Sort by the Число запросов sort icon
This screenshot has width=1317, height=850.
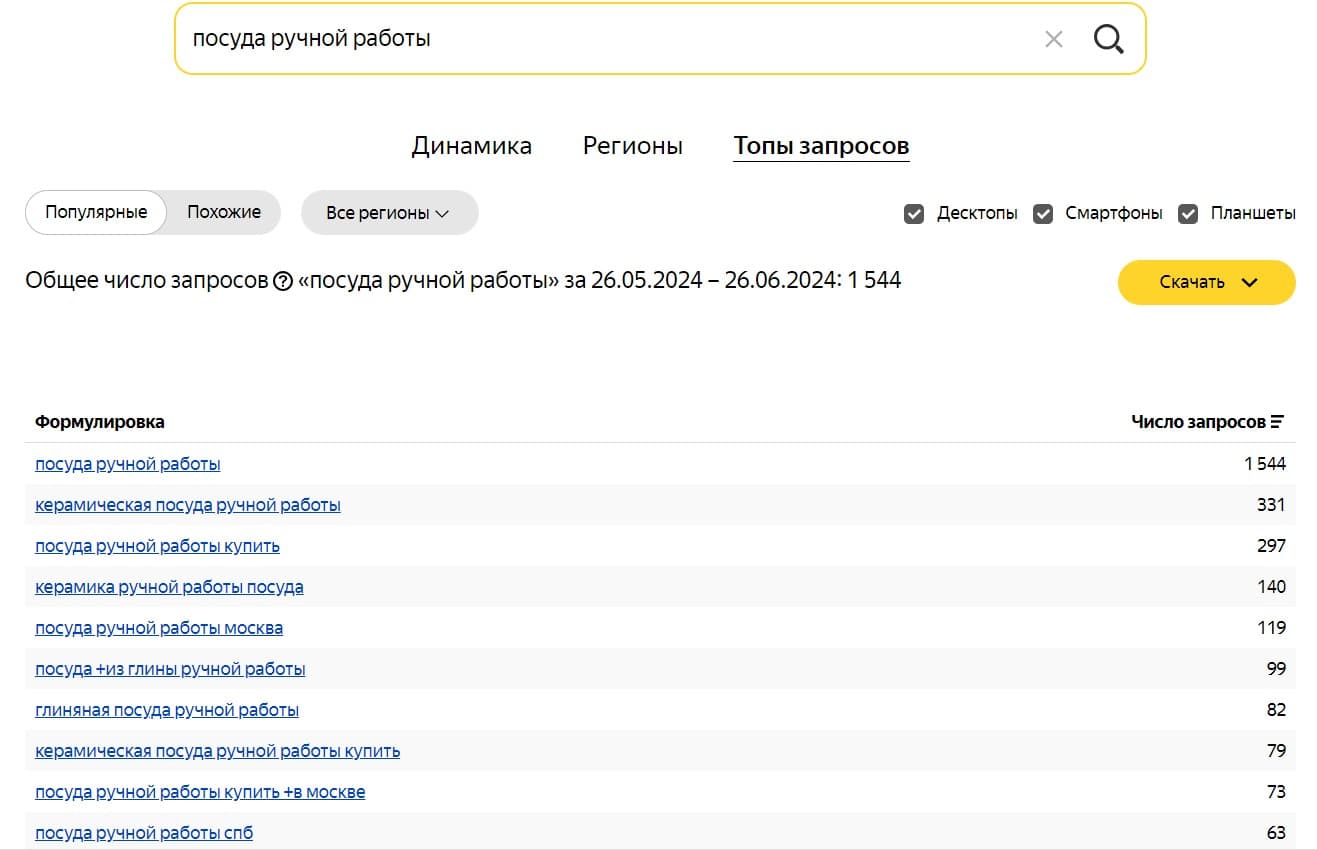click(1277, 422)
